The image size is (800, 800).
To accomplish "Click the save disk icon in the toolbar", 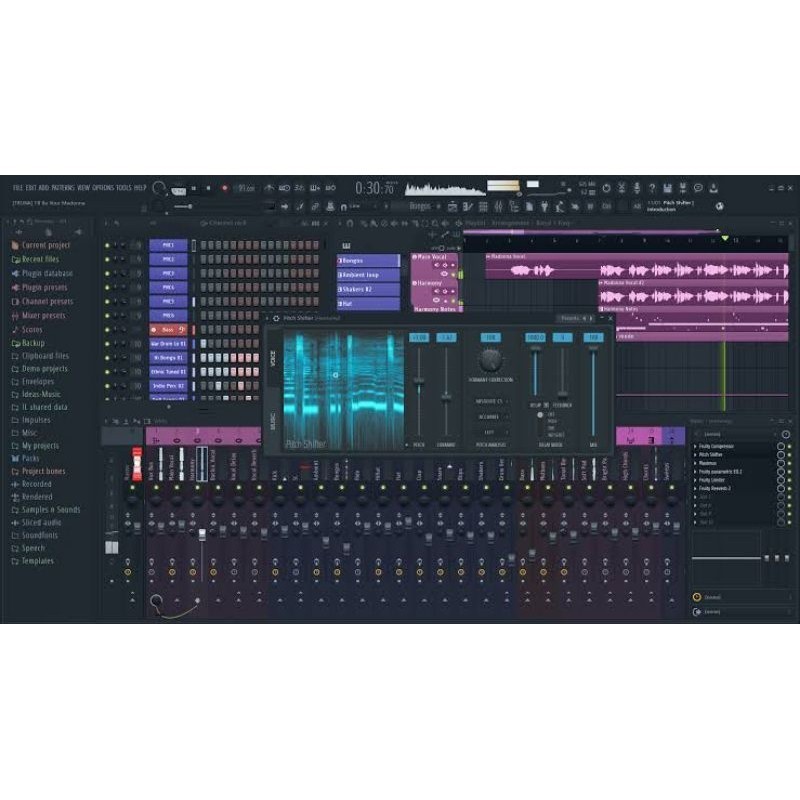I will click(667, 188).
